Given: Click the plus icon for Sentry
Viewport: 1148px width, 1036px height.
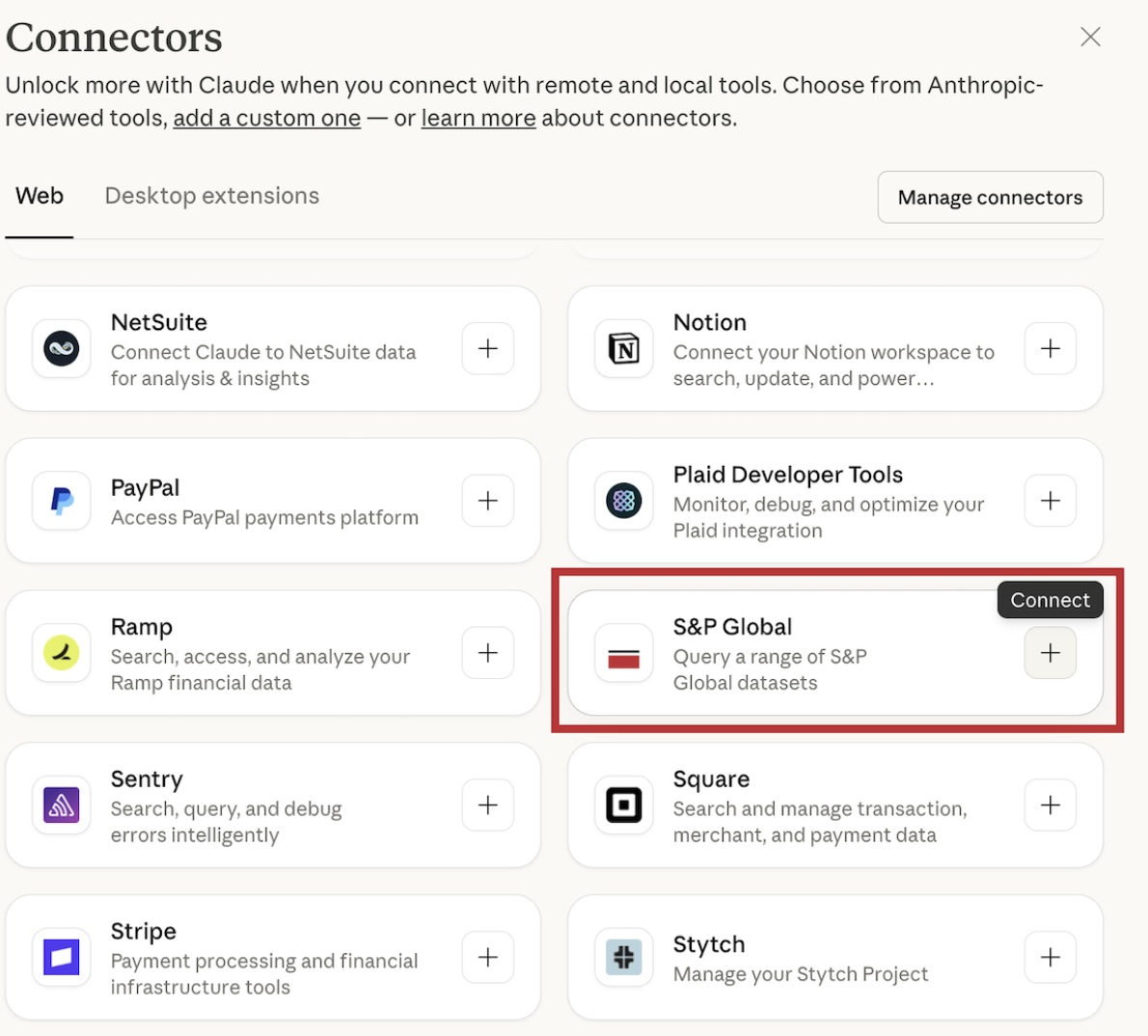Looking at the screenshot, I should [488, 805].
